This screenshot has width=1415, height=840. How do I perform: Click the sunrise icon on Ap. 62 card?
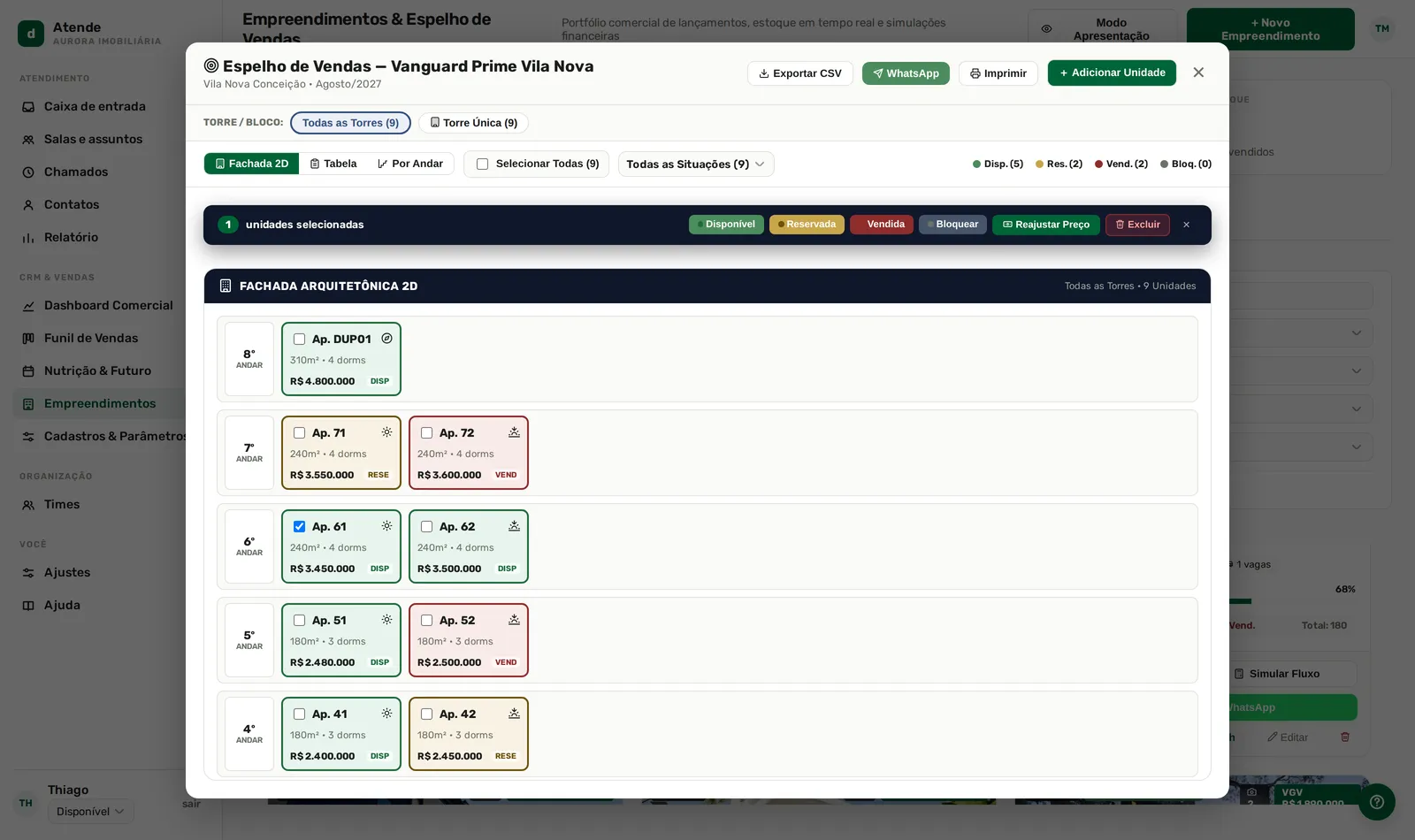click(514, 526)
